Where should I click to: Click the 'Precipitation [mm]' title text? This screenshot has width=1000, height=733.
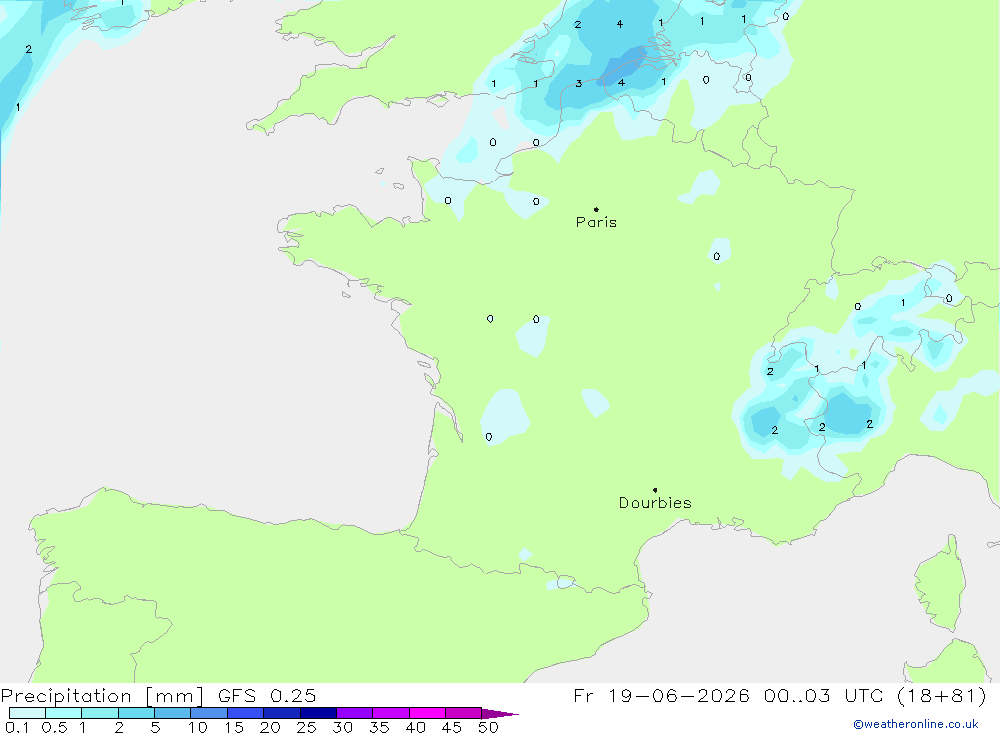(x=102, y=696)
